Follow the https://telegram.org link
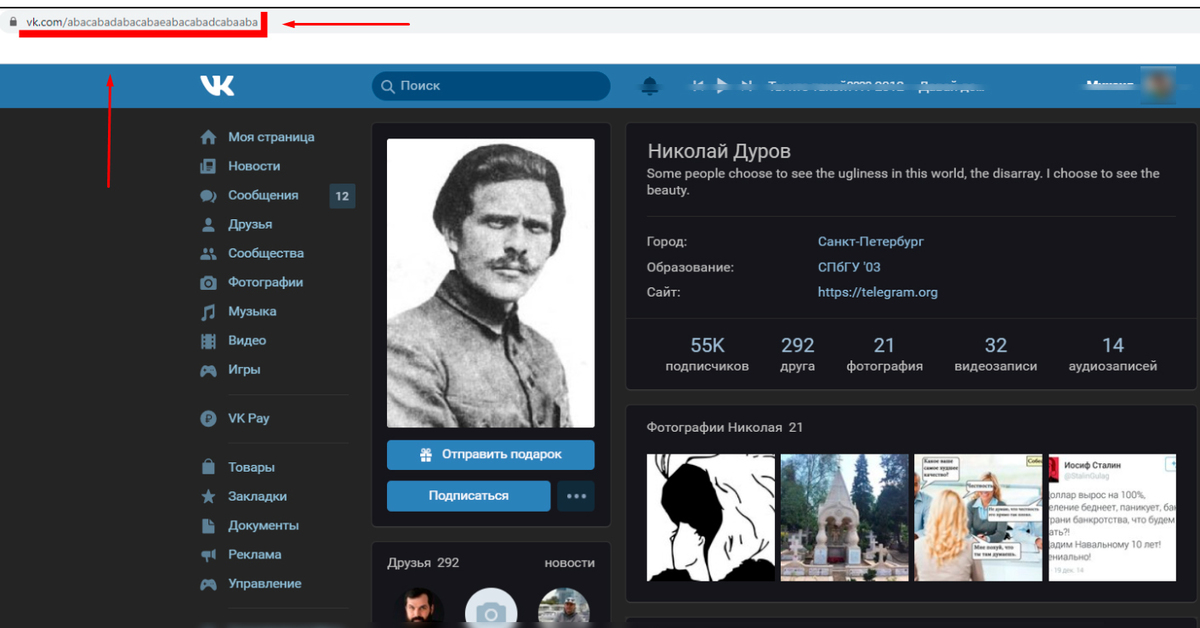 877,293
